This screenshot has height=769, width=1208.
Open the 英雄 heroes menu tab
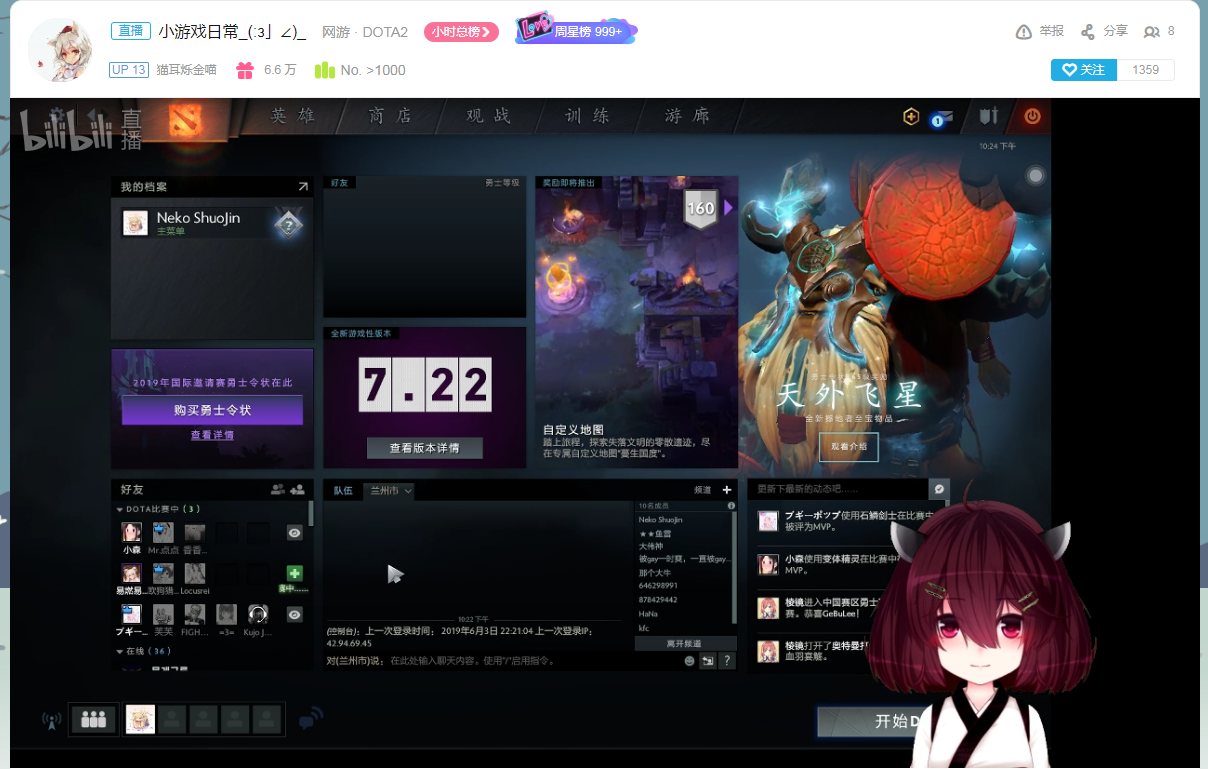pyautogui.click(x=293, y=116)
